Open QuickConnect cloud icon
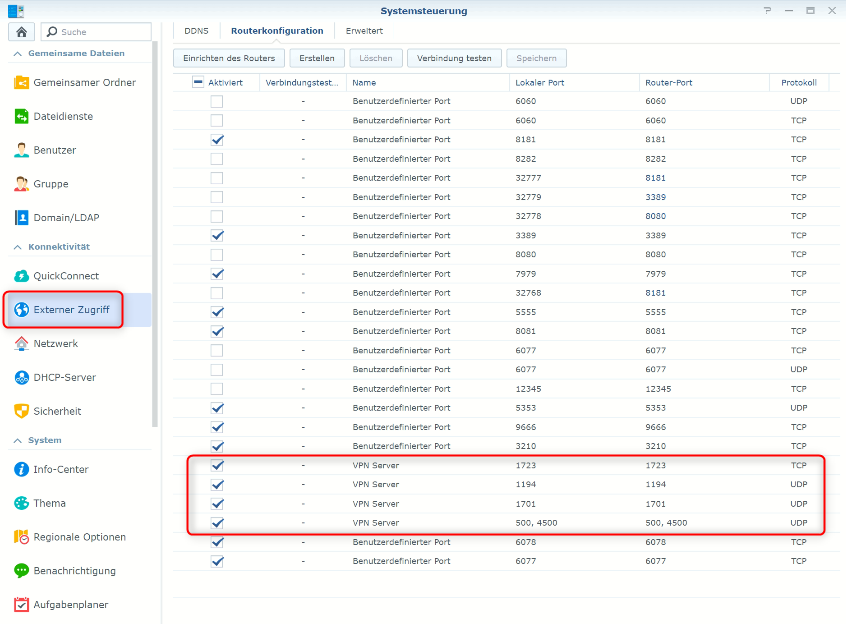The image size is (846, 624). [x=22, y=276]
